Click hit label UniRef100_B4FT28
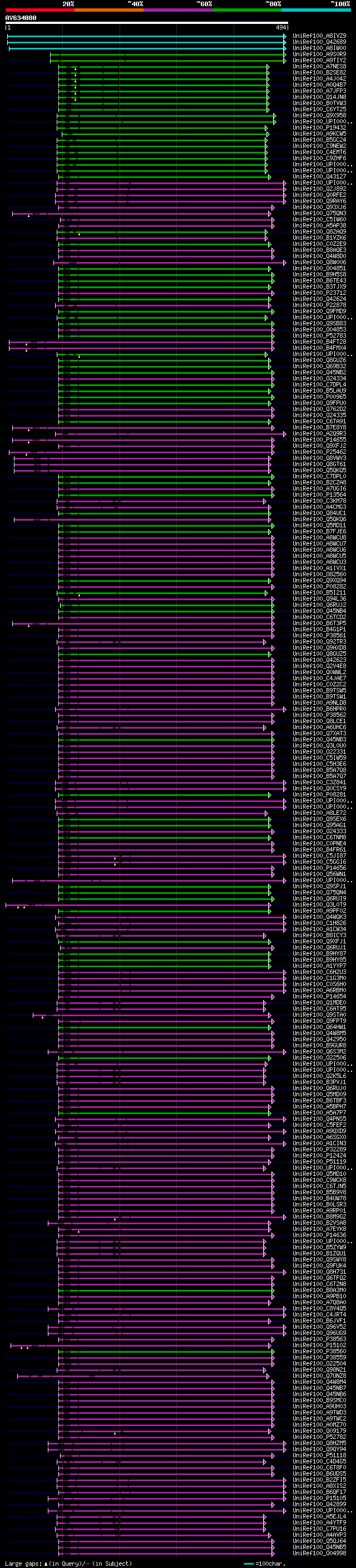Image resolution: width=356 pixels, height=1568 pixels. point(319,342)
